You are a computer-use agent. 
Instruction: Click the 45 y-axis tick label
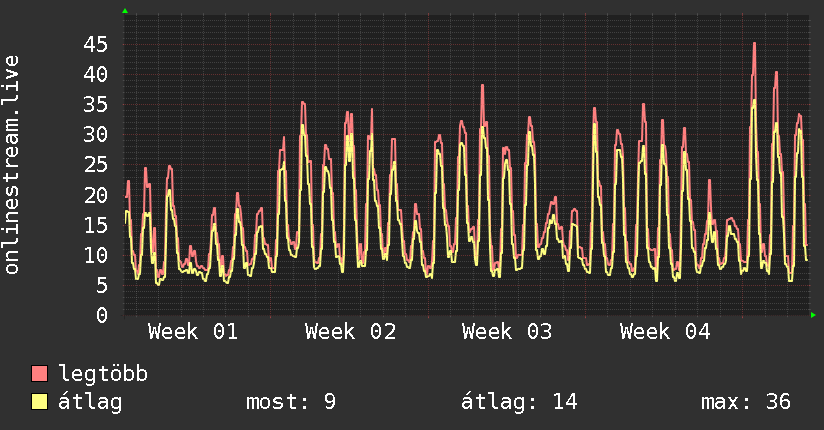pos(96,45)
